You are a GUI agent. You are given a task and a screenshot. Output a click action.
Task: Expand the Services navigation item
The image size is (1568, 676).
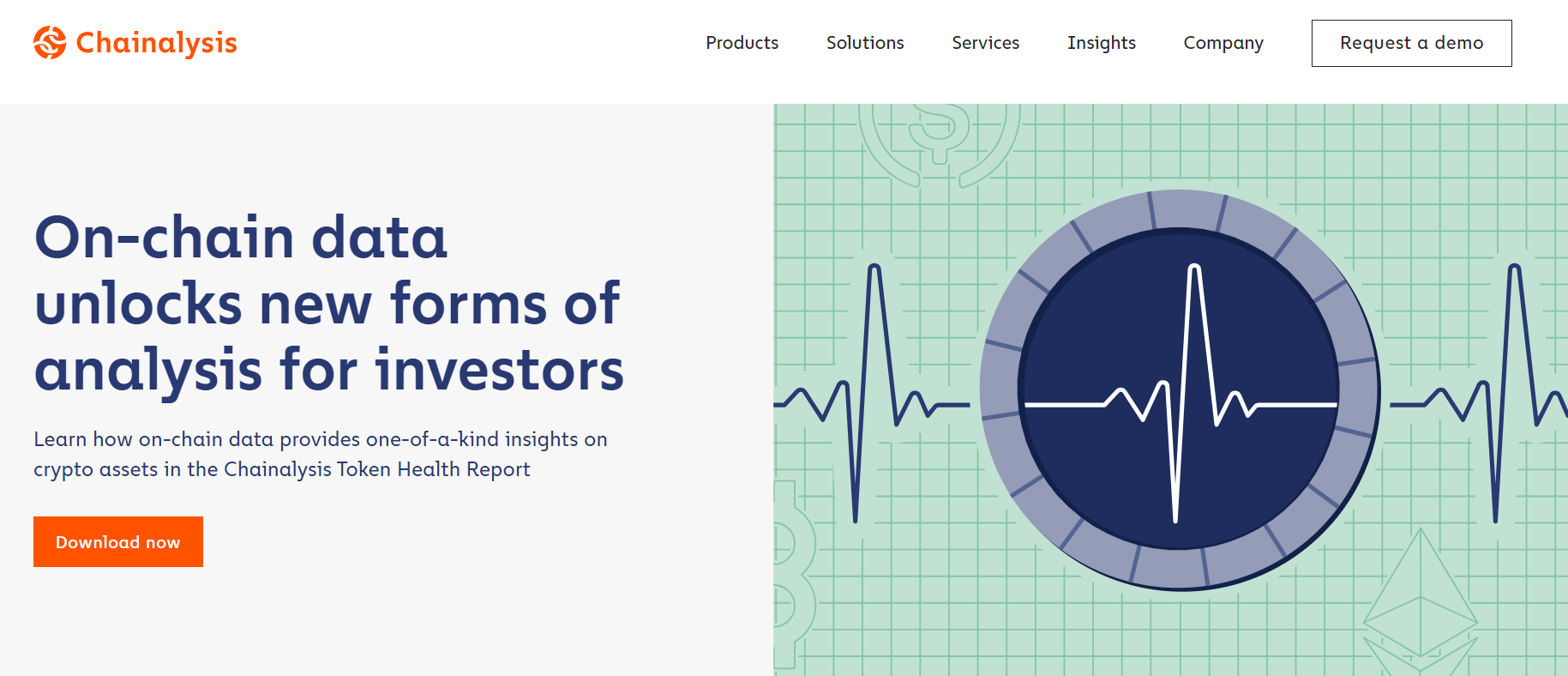click(x=985, y=43)
